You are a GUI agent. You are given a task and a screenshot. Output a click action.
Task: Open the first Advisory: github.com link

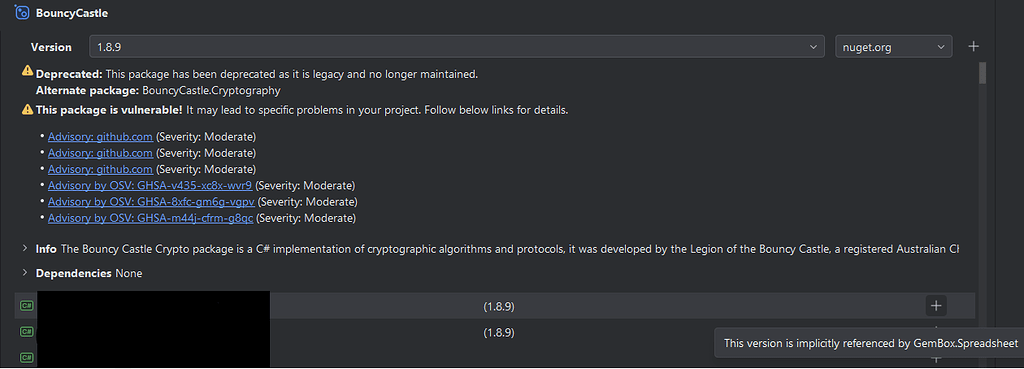coord(101,136)
